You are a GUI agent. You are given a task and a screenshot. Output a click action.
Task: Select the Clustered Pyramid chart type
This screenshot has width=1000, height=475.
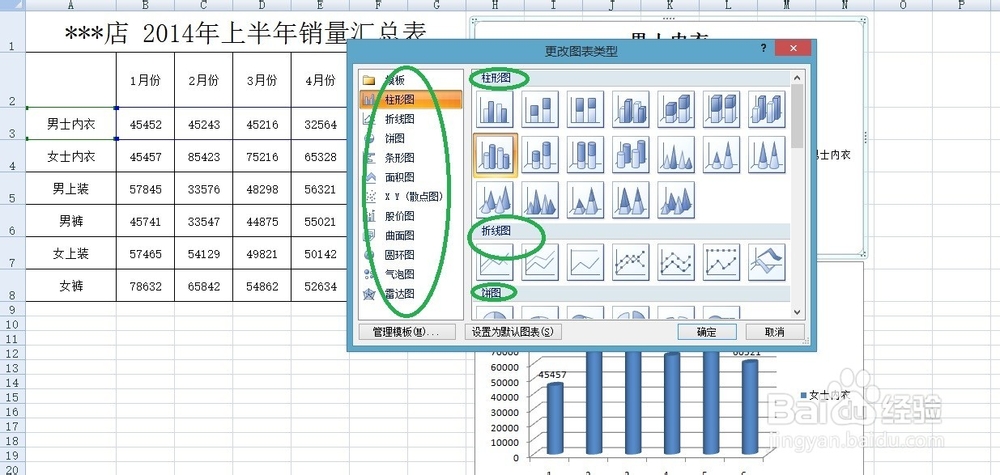[540, 200]
